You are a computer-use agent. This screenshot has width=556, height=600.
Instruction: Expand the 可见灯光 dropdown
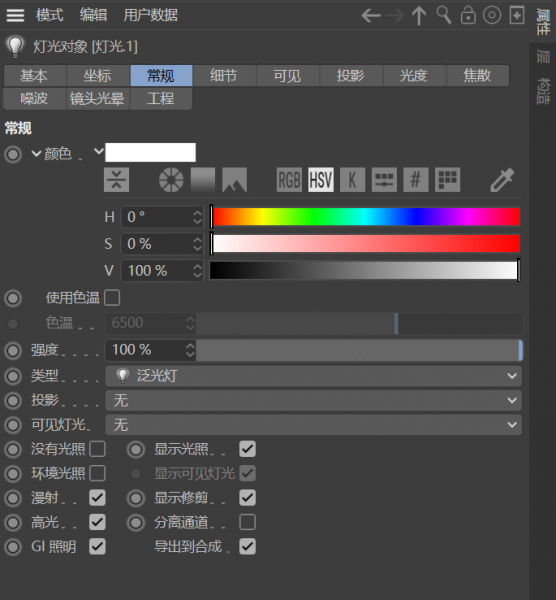(x=313, y=425)
